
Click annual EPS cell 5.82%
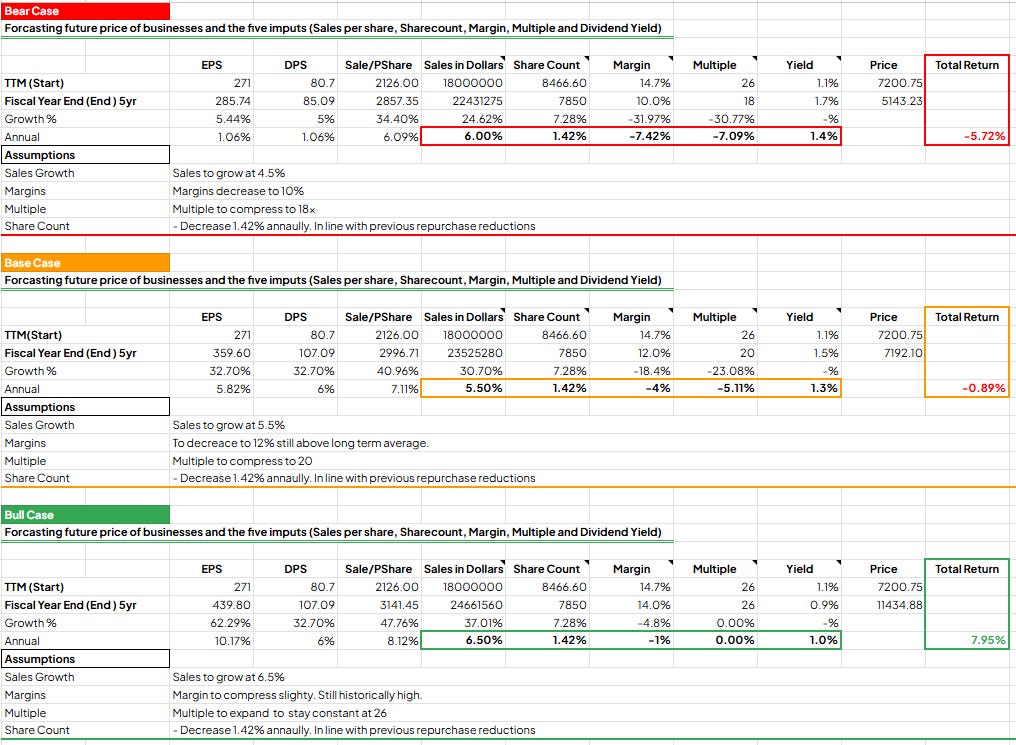coord(234,389)
